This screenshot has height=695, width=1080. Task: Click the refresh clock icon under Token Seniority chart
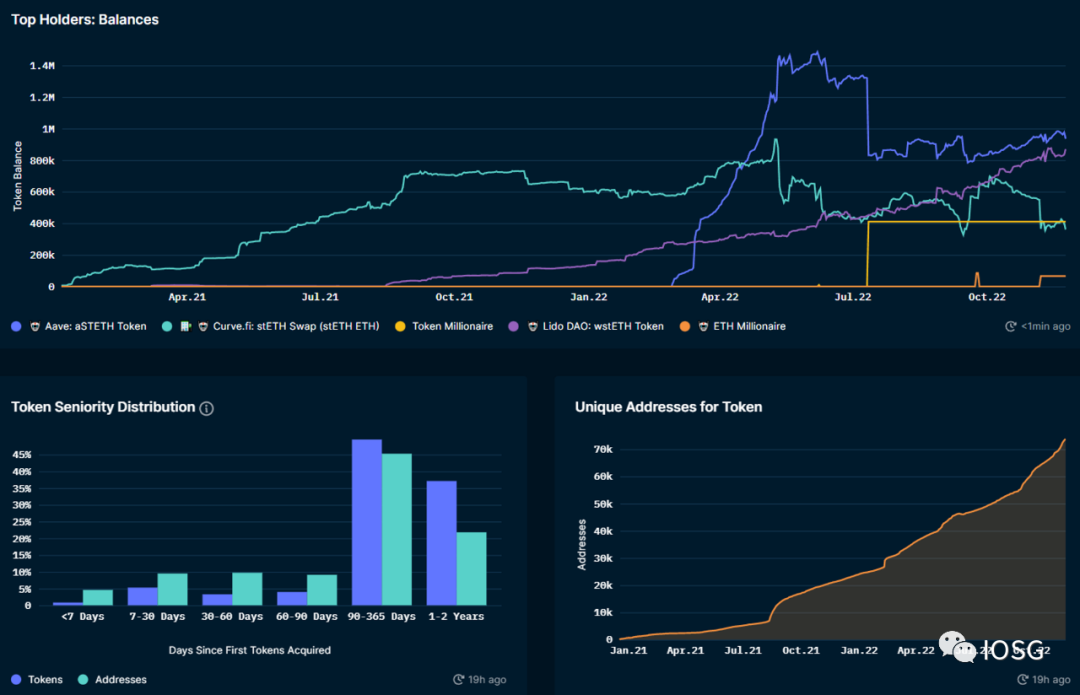[459, 680]
